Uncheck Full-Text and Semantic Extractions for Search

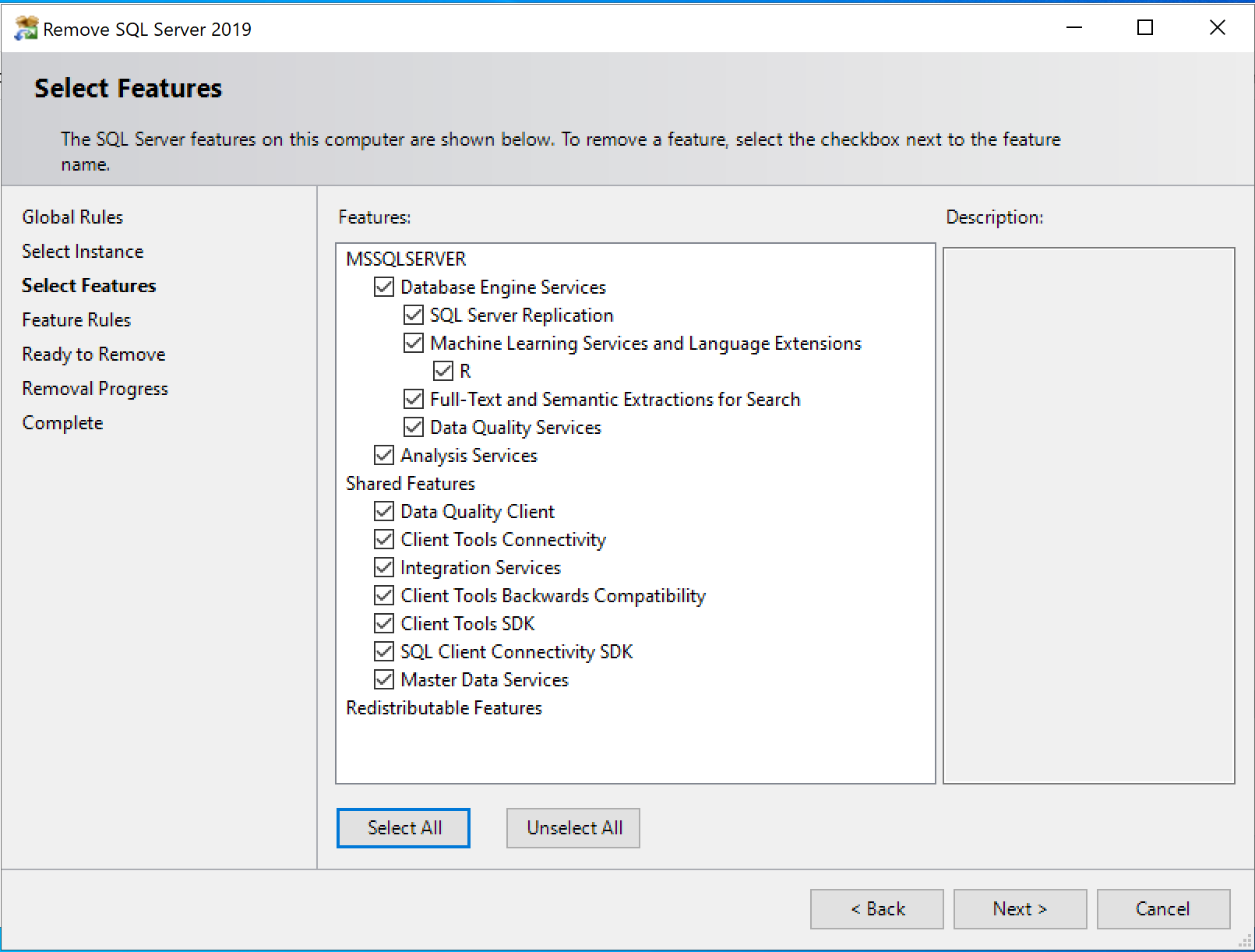tap(412, 399)
